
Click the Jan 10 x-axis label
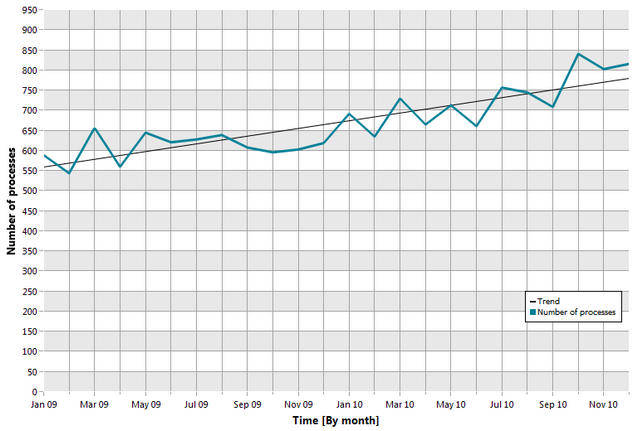click(349, 404)
